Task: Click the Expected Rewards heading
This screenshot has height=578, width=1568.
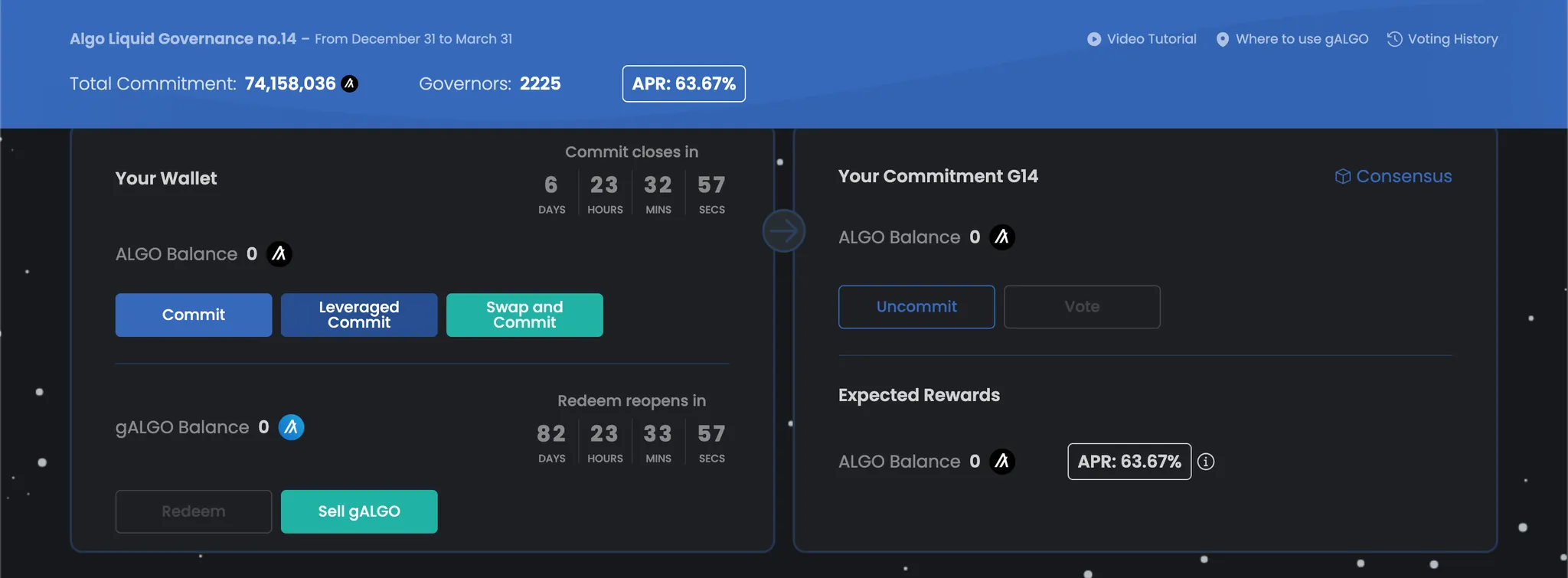Action: pos(919,395)
